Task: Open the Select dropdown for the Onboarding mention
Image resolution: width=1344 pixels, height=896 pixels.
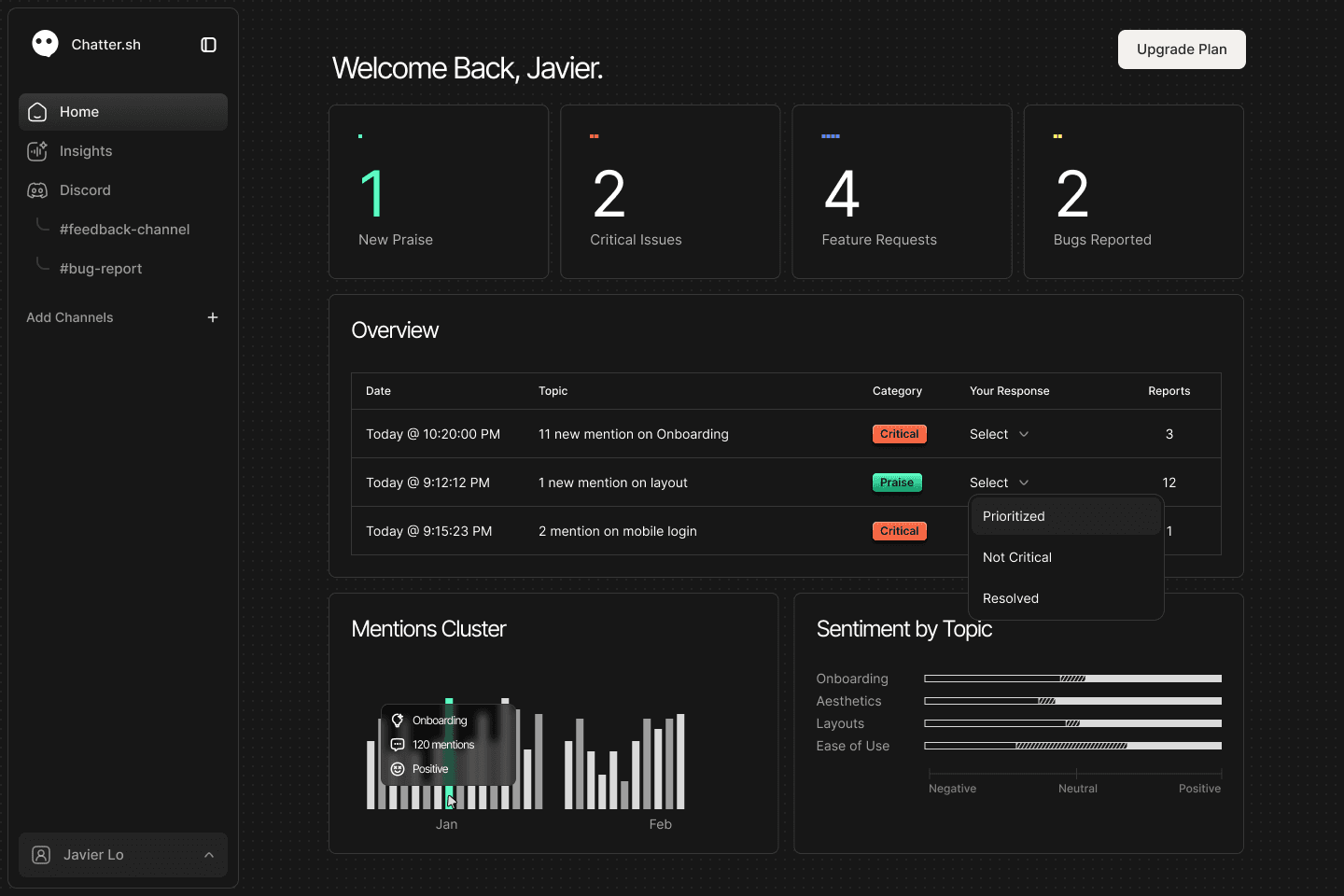Action: coord(999,434)
